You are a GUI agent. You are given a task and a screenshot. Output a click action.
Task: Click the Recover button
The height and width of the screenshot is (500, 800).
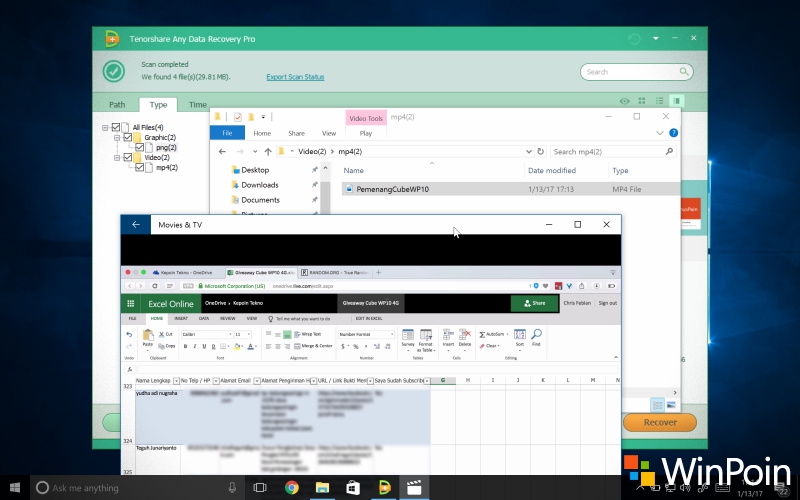click(x=660, y=422)
